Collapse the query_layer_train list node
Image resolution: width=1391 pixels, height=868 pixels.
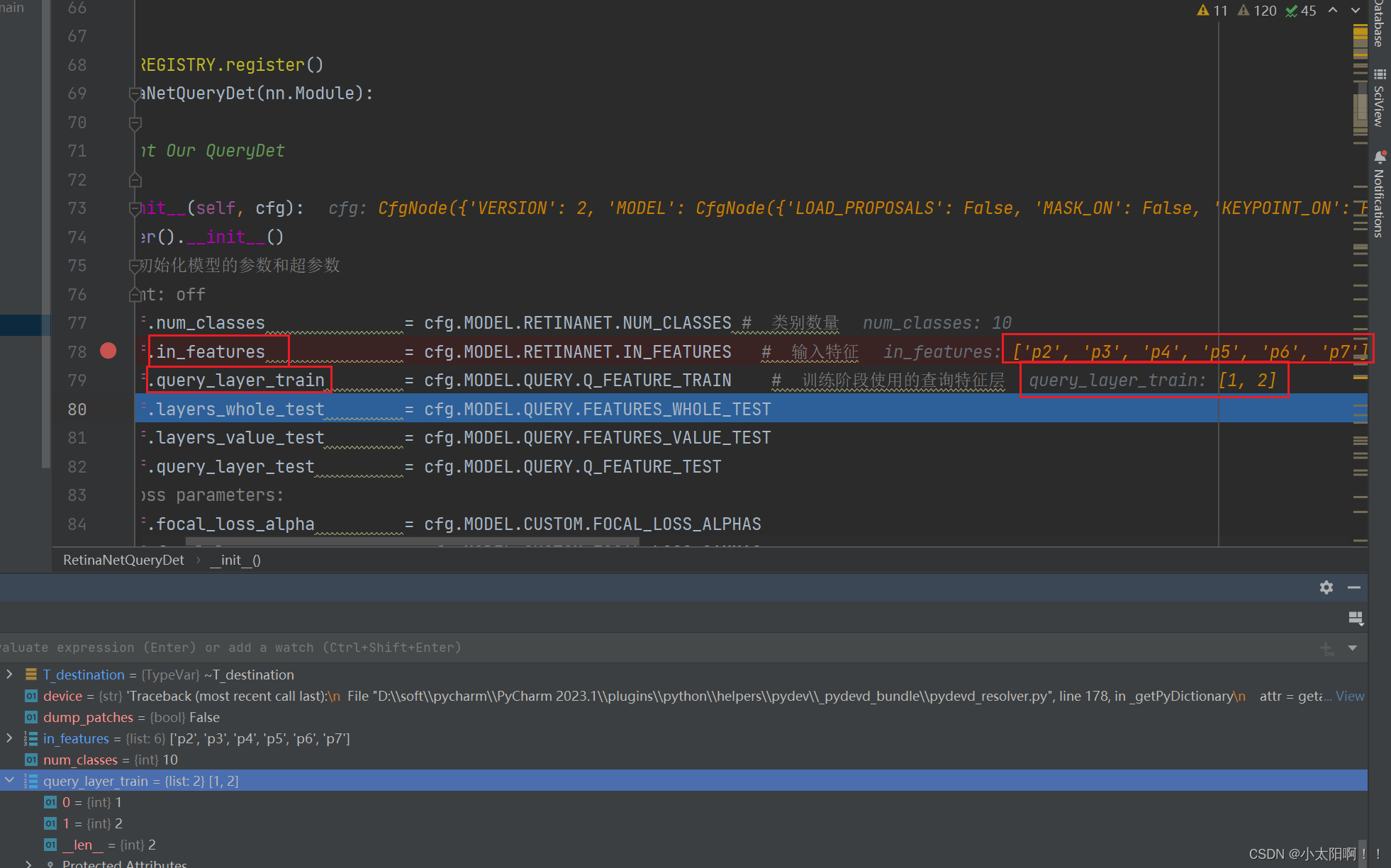point(9,780)
